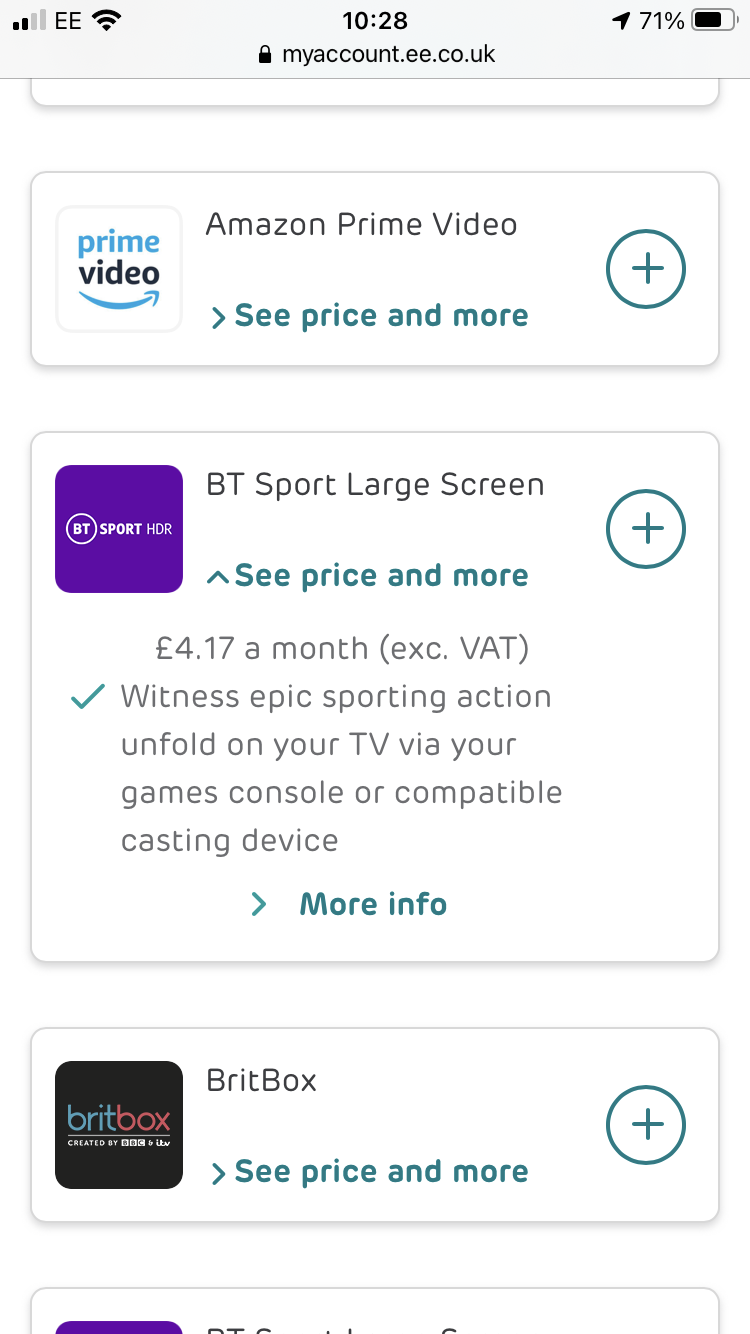Tap the BritBox logo
This screenshot has height=1334, width=750.
[x=119, y=1125]
